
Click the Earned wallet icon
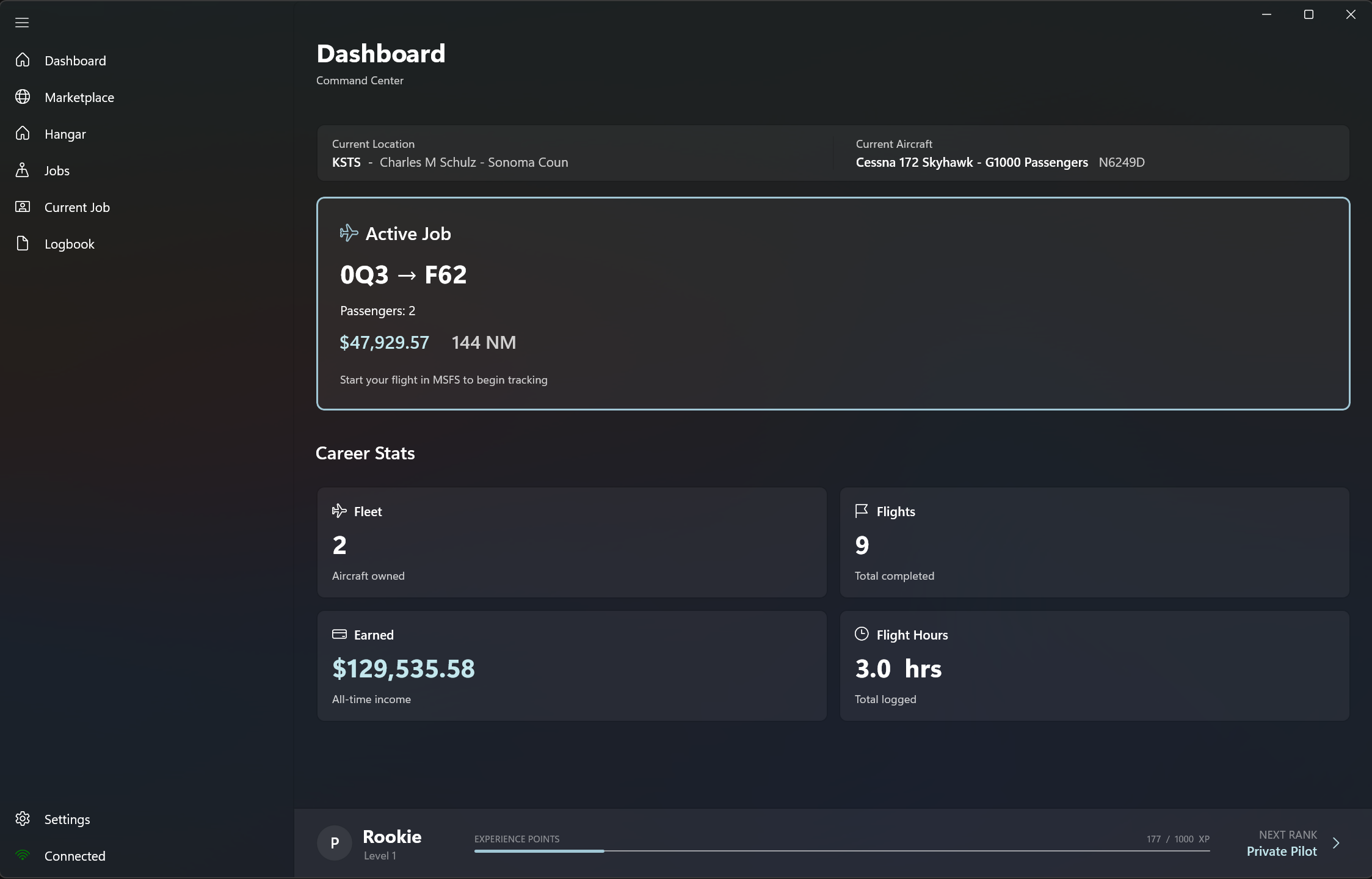(339, 634)
